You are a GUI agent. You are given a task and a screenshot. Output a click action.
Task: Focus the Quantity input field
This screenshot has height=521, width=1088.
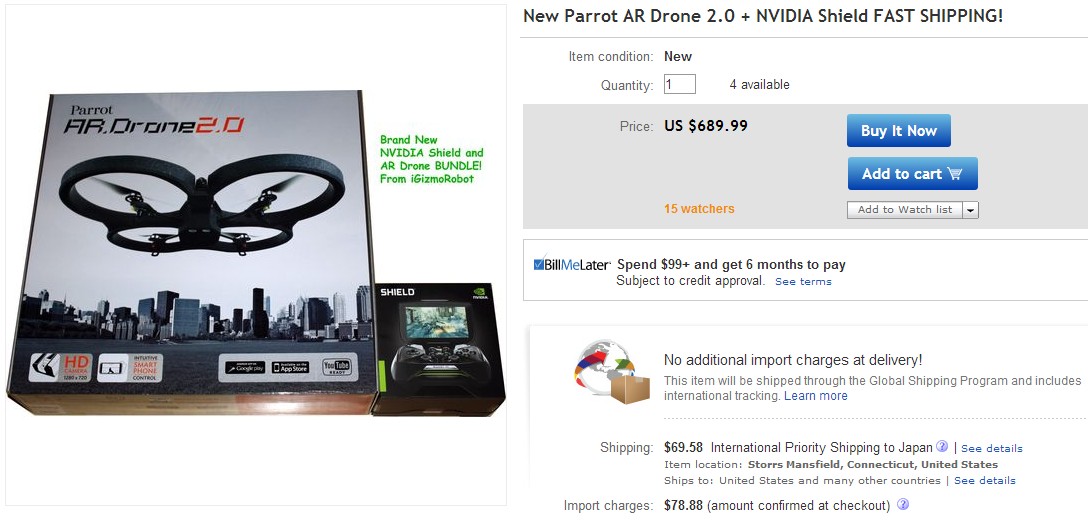tap(680, 85)
